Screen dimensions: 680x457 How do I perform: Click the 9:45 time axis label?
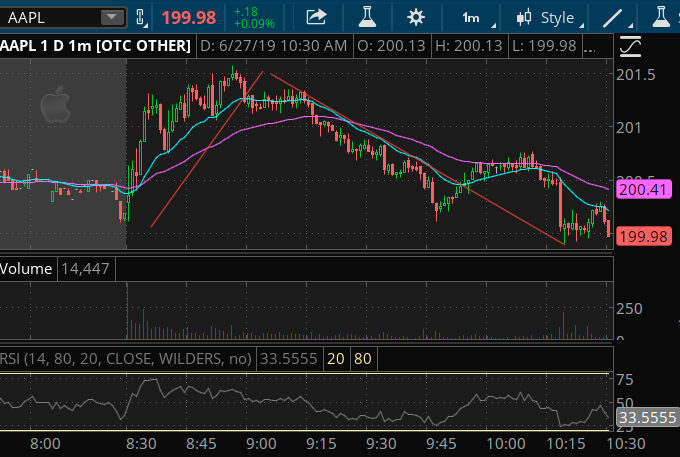(441, 444)
